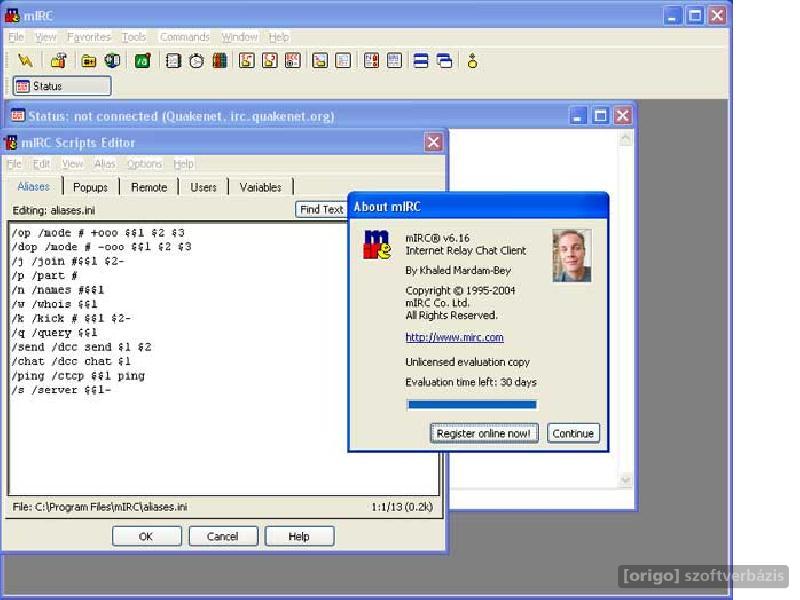
Task: Switch to the Variables tab
Action: coord(260,187)
